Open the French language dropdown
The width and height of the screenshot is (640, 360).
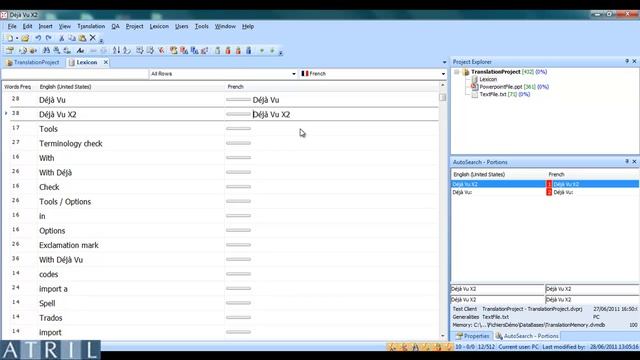coord(443,74)
